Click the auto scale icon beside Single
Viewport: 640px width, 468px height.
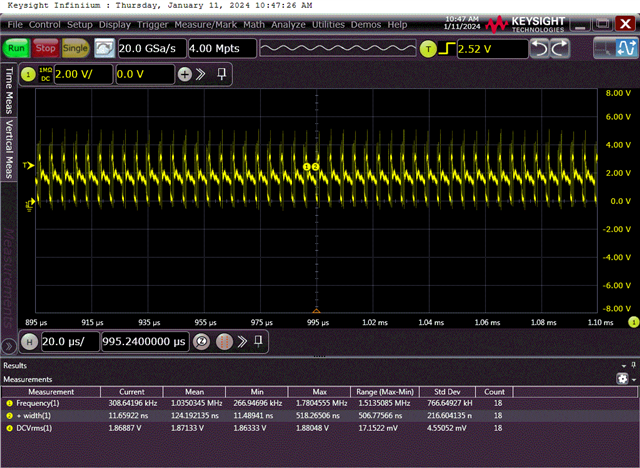point(104,48)
